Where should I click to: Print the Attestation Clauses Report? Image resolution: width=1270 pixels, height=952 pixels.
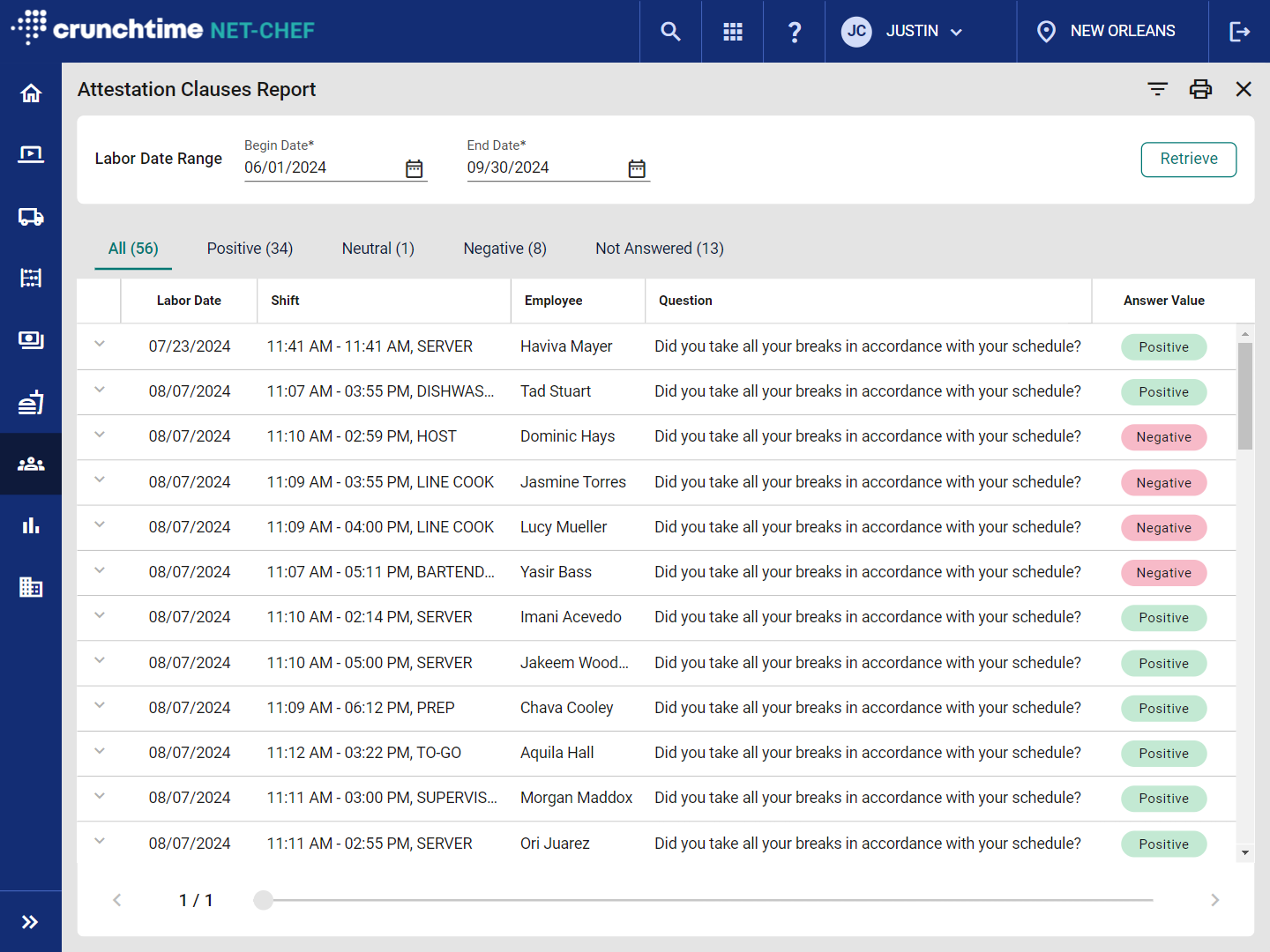(1200, 89)
